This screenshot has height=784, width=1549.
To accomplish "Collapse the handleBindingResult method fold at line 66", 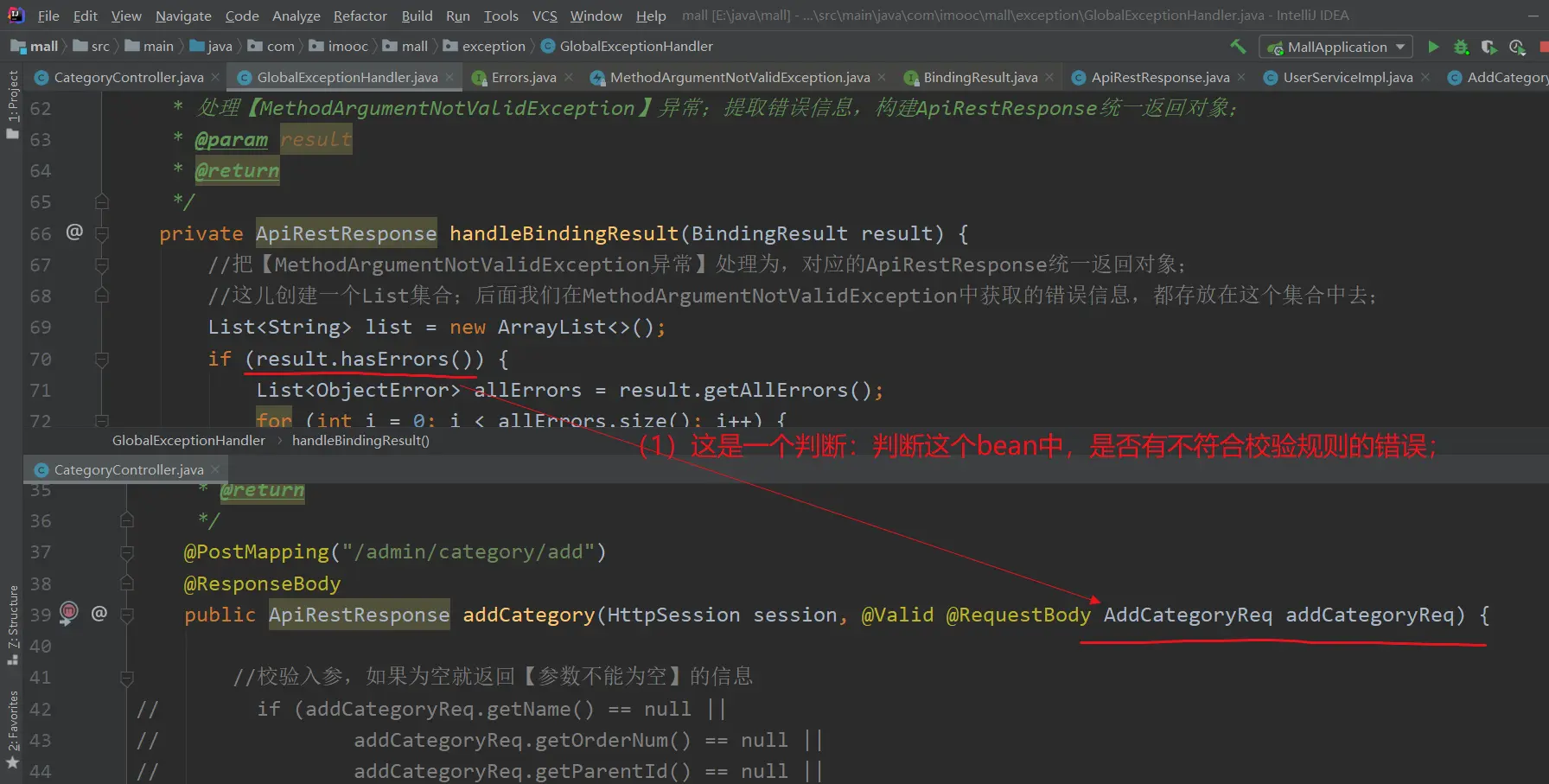I will pos(102,233).
